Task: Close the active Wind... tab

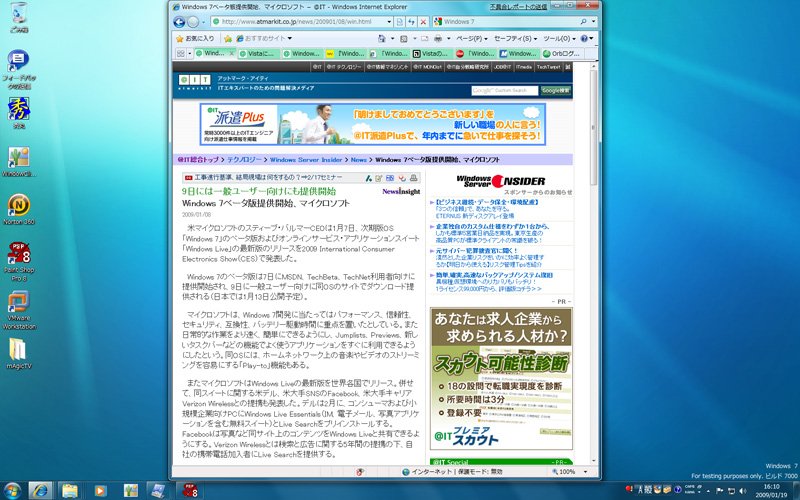Action: [231, 53]
